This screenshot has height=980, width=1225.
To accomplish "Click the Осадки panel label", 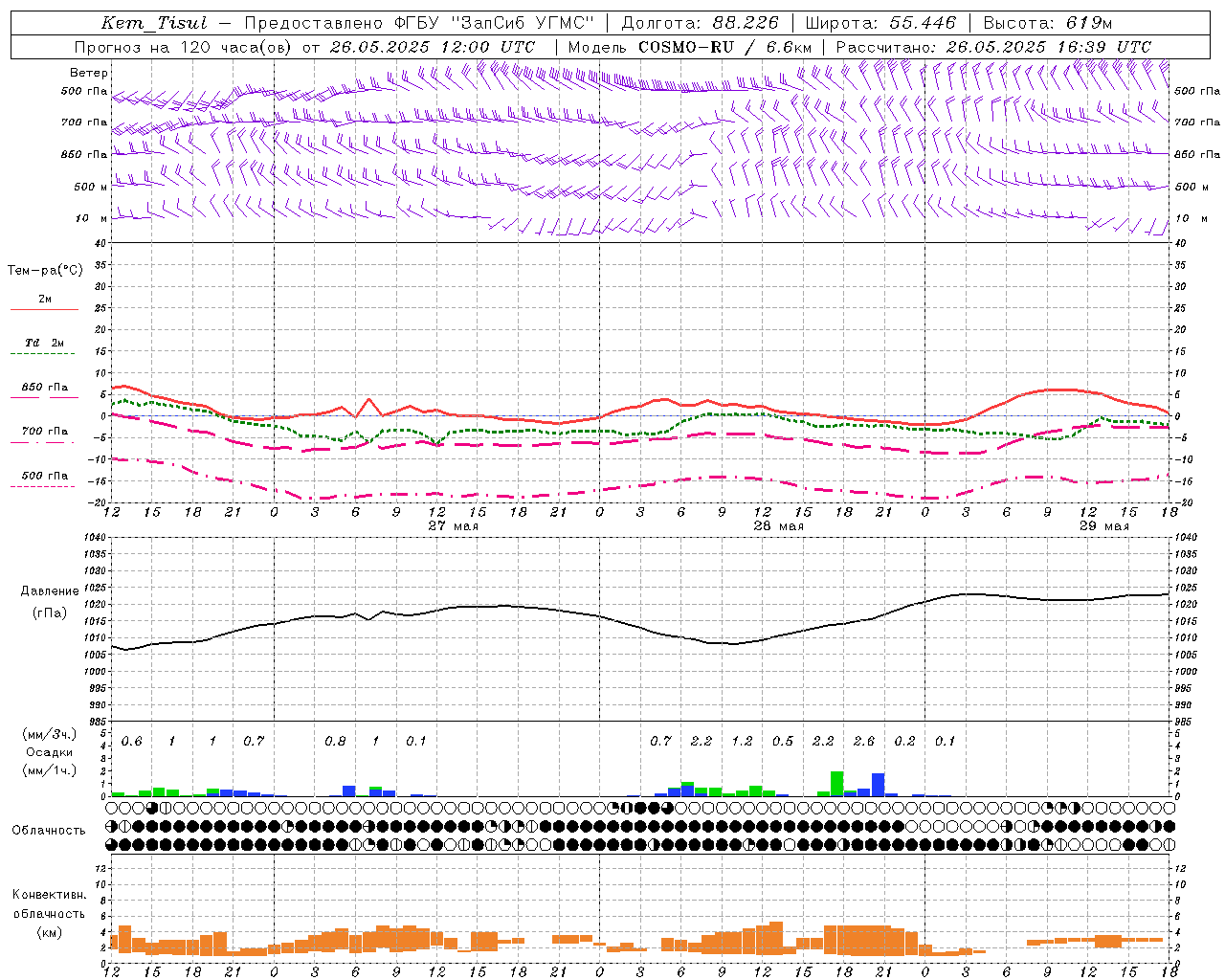I will coord(49,752).
